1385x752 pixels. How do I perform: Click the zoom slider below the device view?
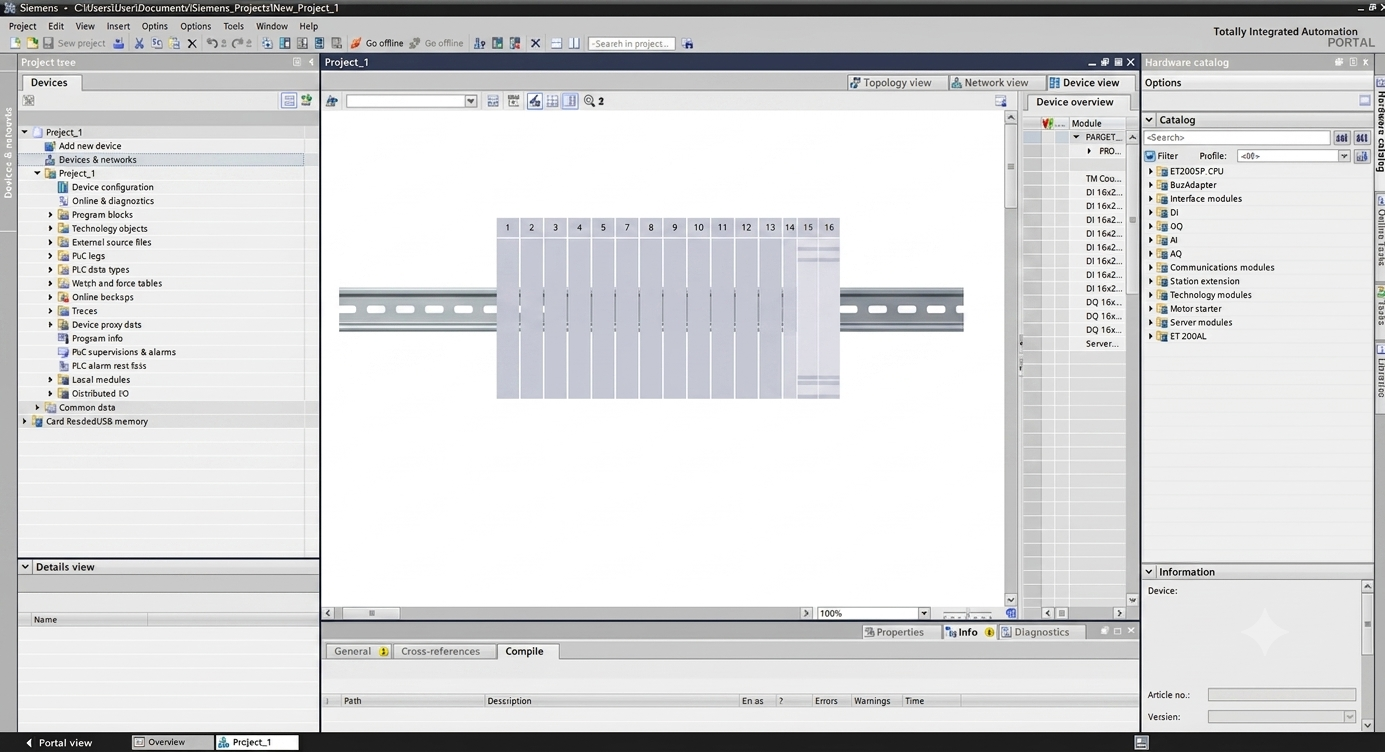pyautogui.click(x=968, y=613)
